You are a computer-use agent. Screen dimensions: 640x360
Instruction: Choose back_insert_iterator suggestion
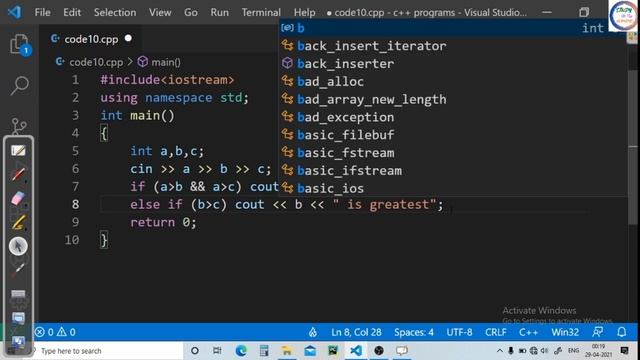[x=453, y=46]
